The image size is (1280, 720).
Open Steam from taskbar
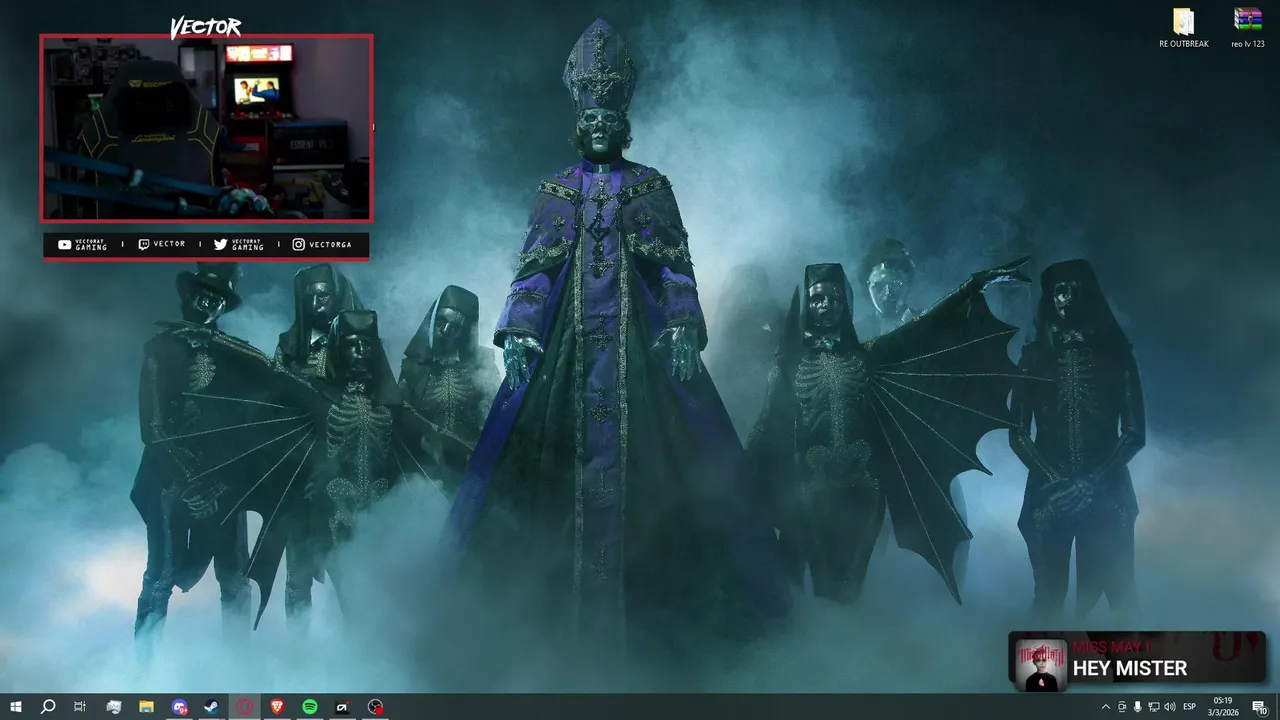(212, 707)
